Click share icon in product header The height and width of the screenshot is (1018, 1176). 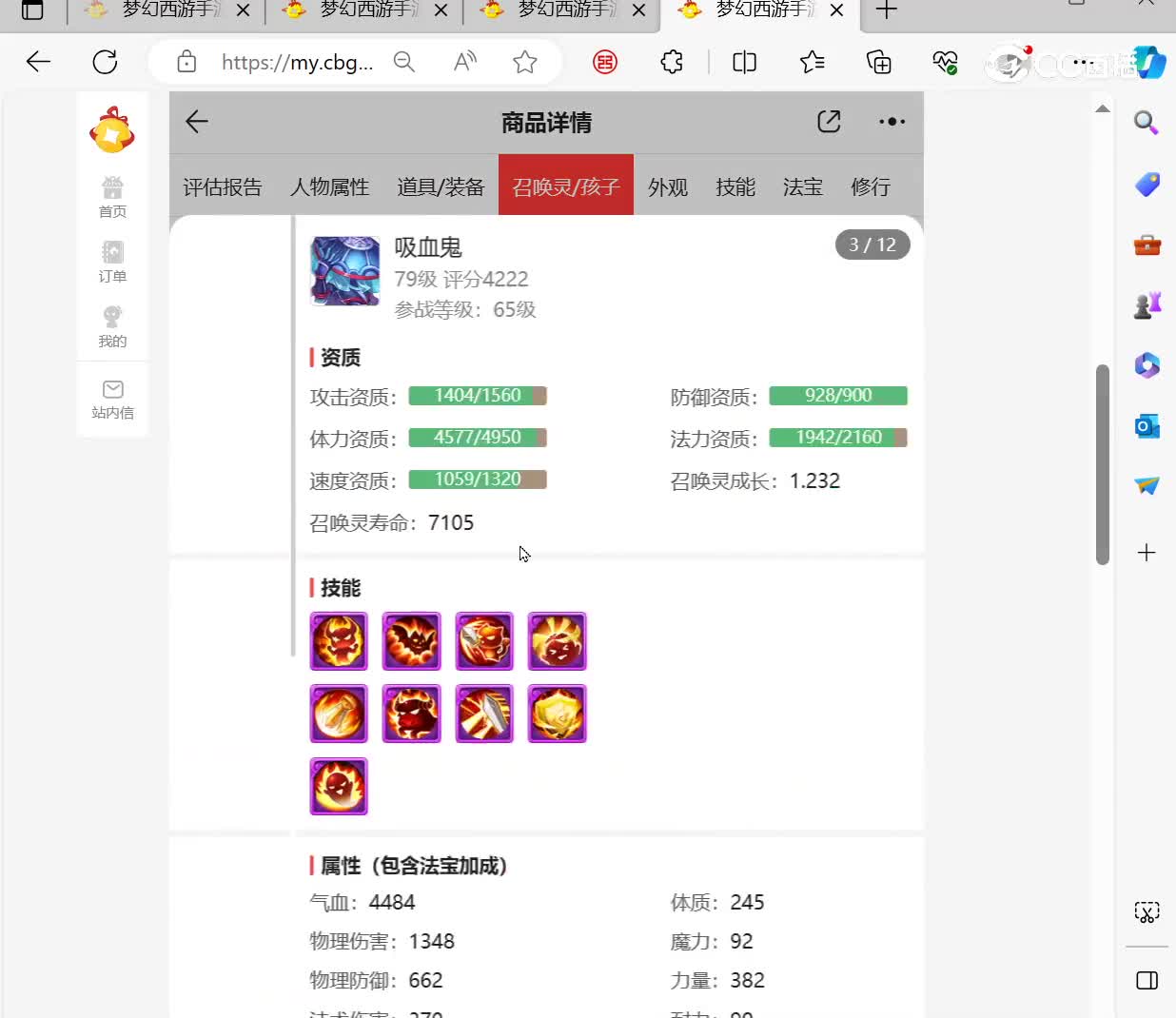coord(829,122)
